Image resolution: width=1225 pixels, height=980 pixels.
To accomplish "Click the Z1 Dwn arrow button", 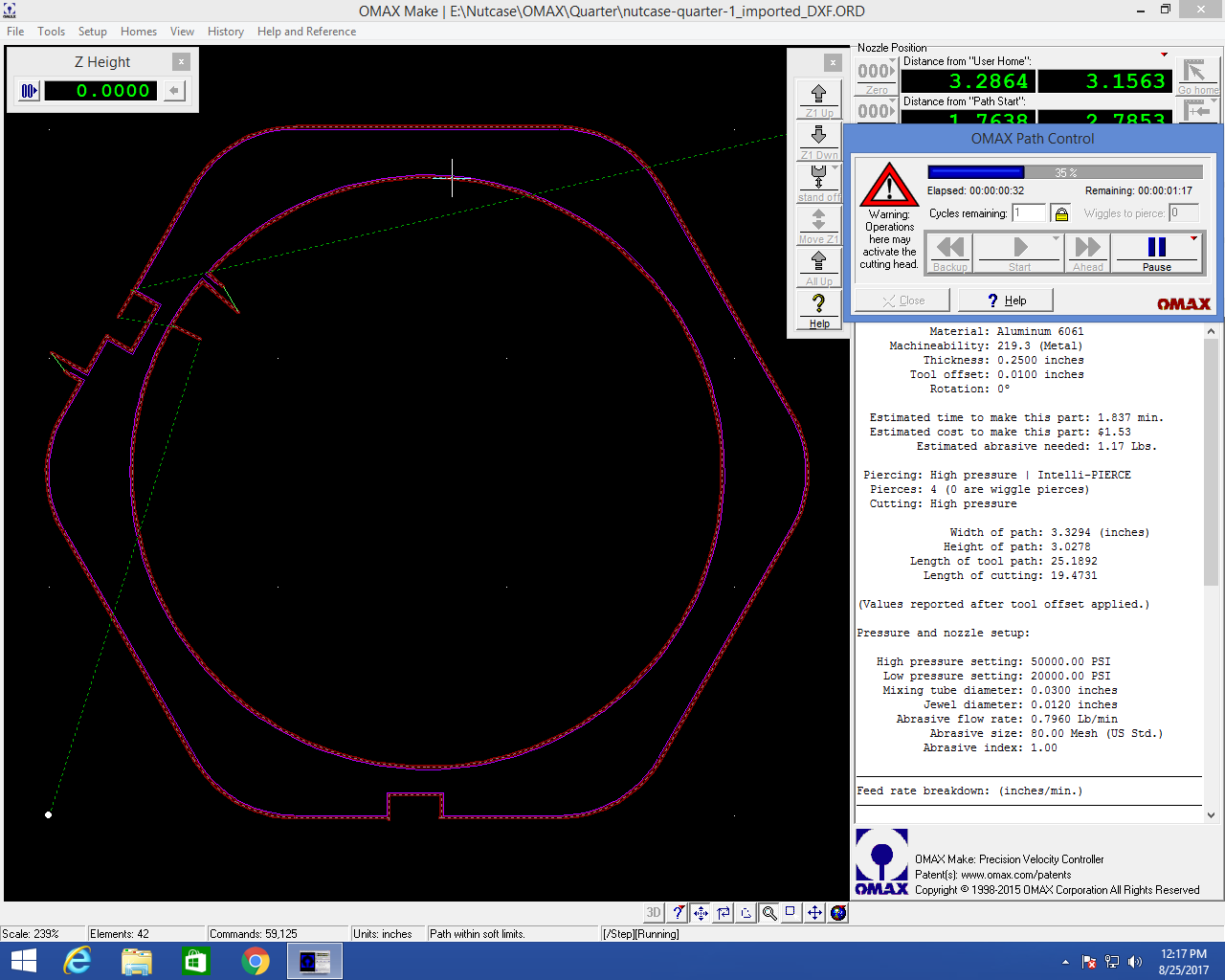I will tap(818, 141).
